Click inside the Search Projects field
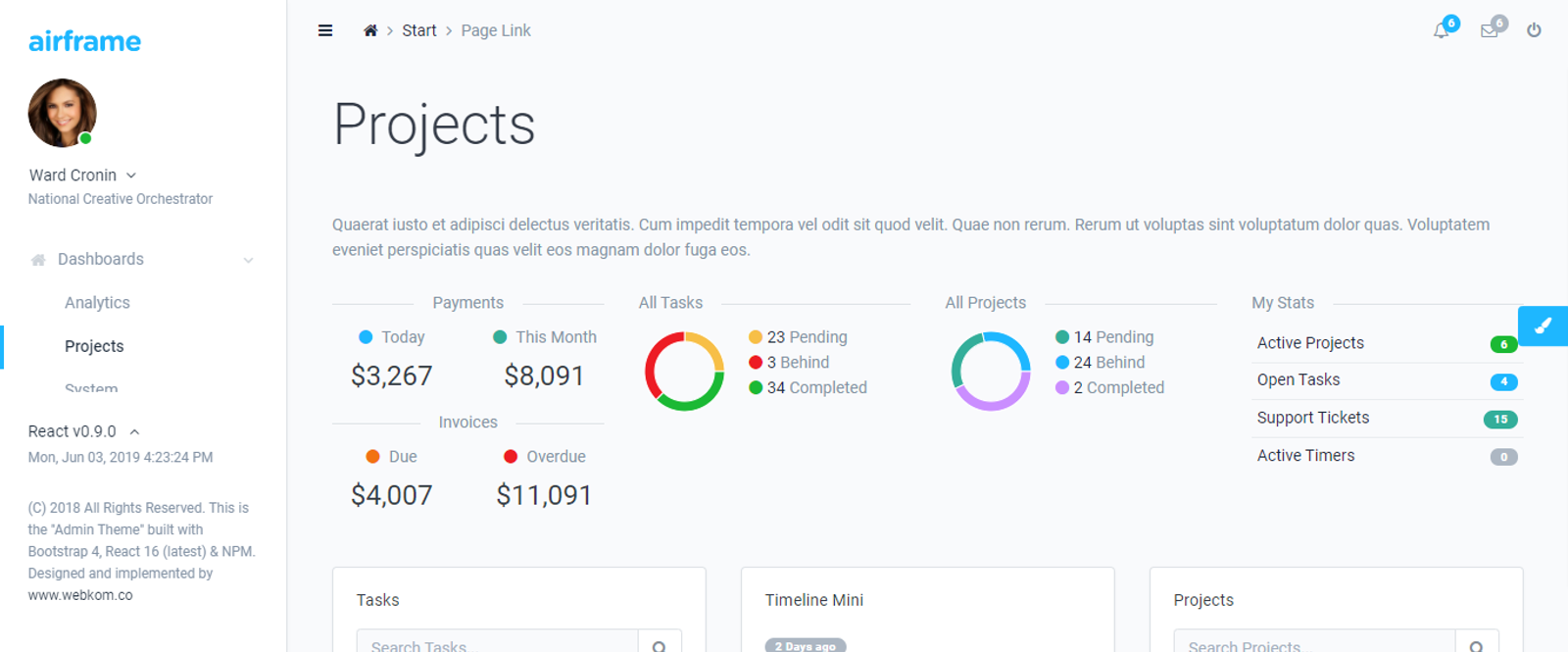Viewport: 1568px width, 652px height. pos(1315,643)
